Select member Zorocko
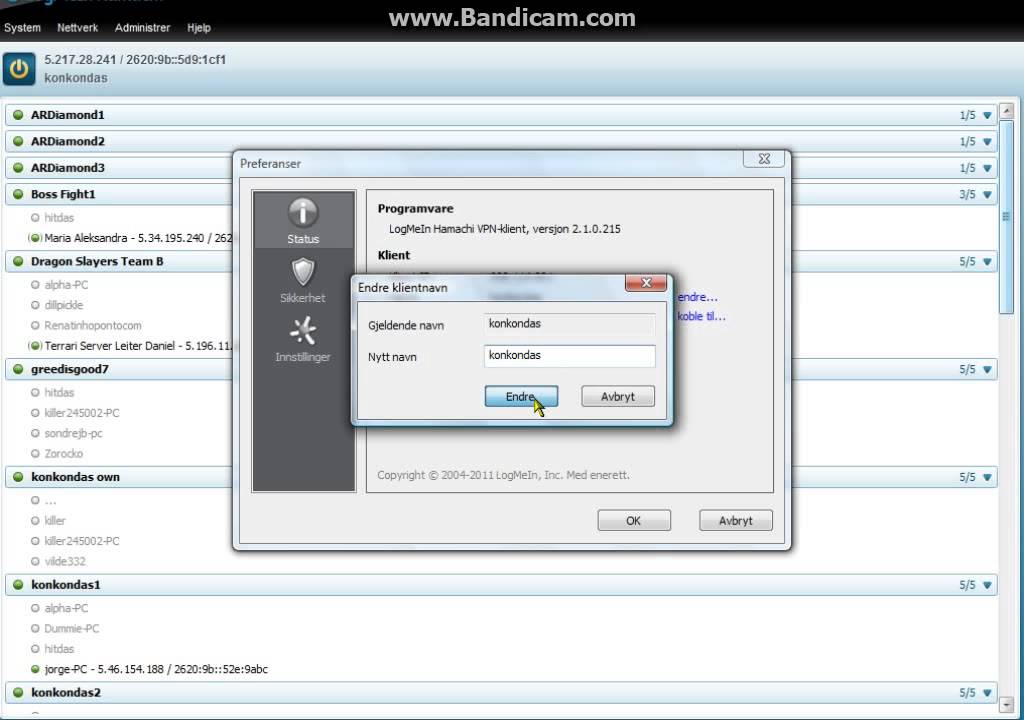The width and height of the screenshot is (1024, 720). pos(63,453)
